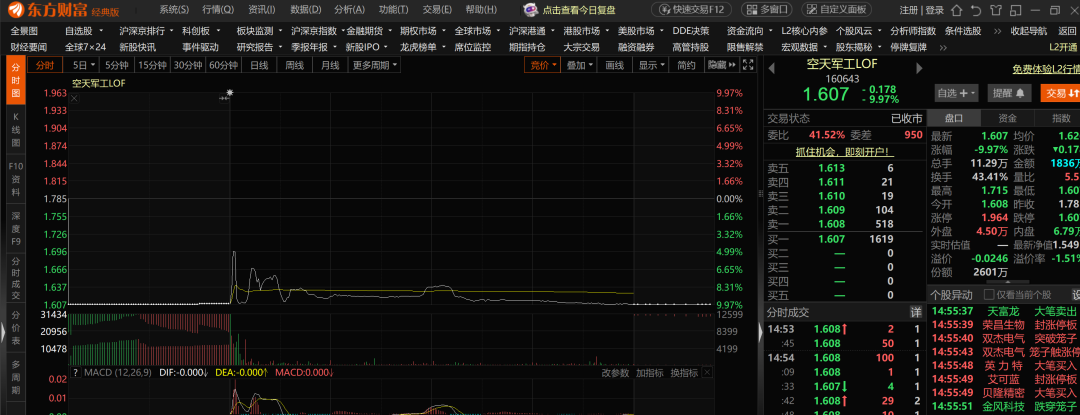This screenshot has width=1080, height=415.
Task: Click the 提醒 bell alert button
Action: tap(1008, 92)
